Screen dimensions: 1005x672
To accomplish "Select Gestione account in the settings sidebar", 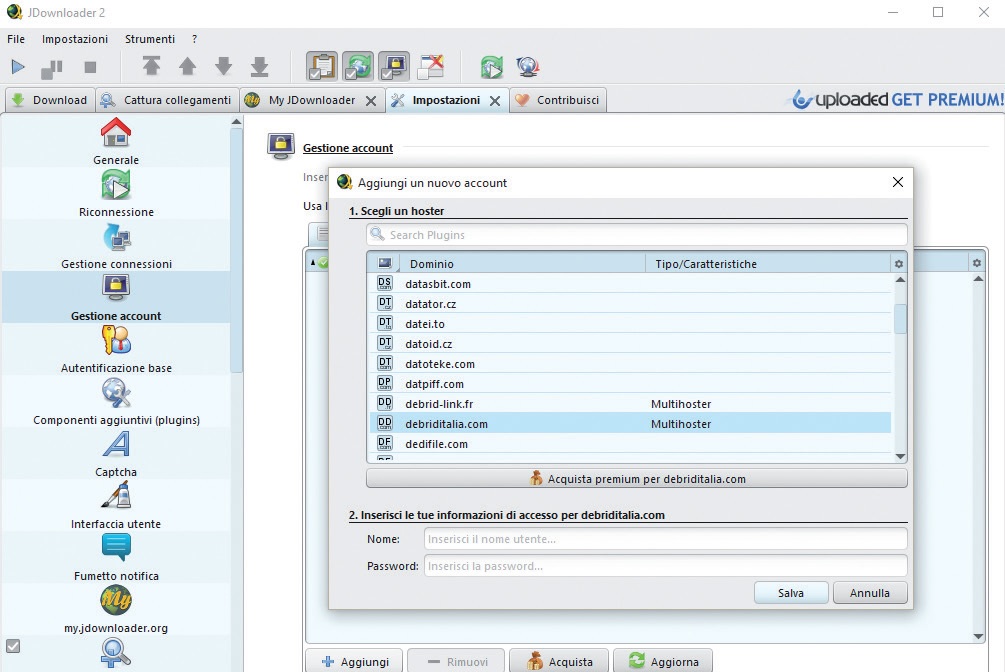I will point(116,298).
